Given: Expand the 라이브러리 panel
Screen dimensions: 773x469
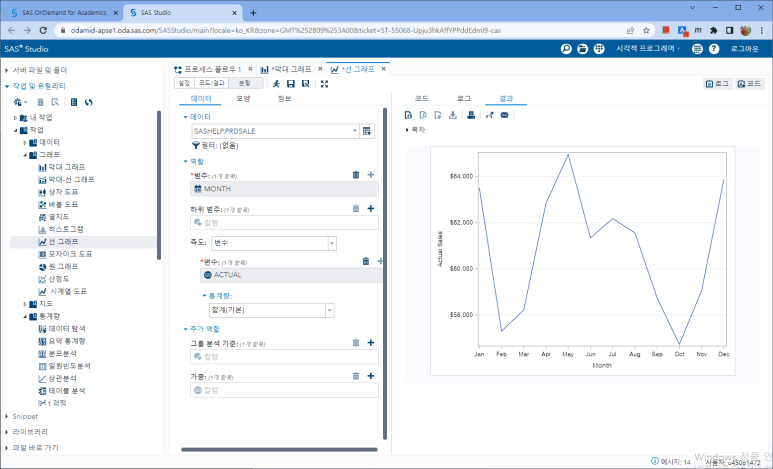Looking at the screenshot, I should pos(7,432).
